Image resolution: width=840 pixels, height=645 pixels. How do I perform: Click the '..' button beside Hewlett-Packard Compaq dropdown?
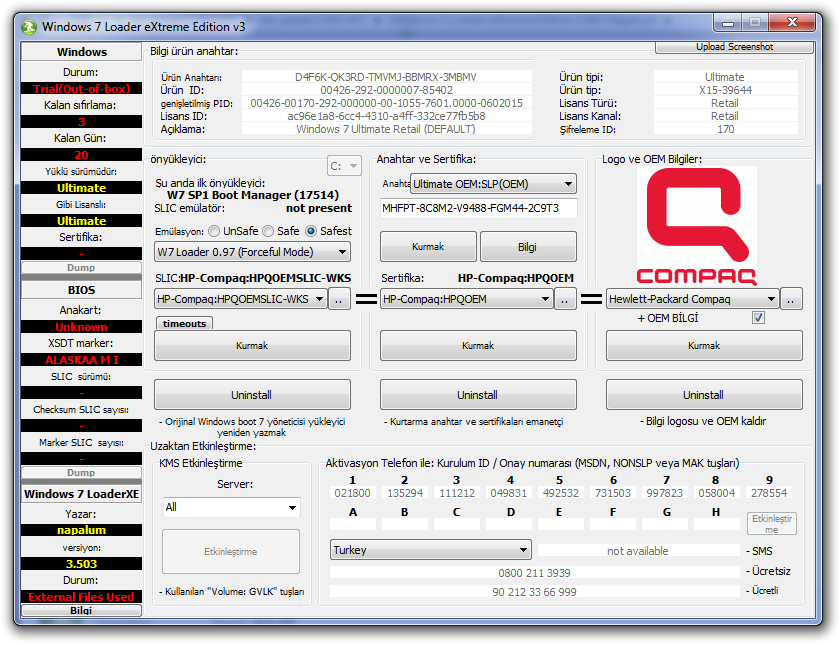tap(791, 299)
